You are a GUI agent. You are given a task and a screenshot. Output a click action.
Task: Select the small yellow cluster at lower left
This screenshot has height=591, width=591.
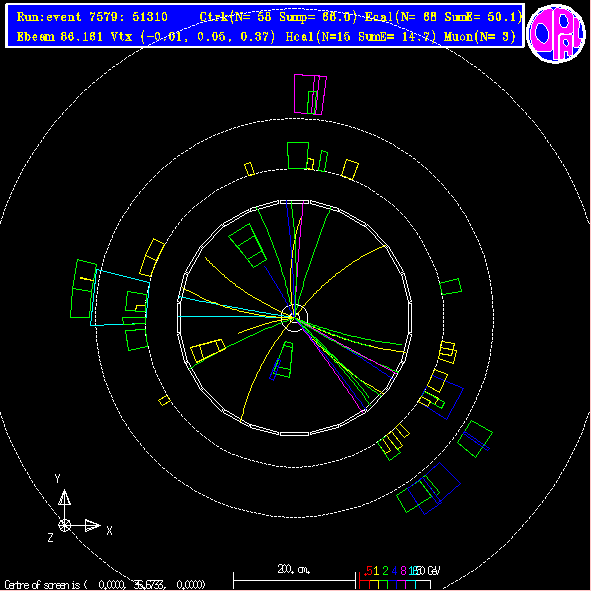pos(164,400)
